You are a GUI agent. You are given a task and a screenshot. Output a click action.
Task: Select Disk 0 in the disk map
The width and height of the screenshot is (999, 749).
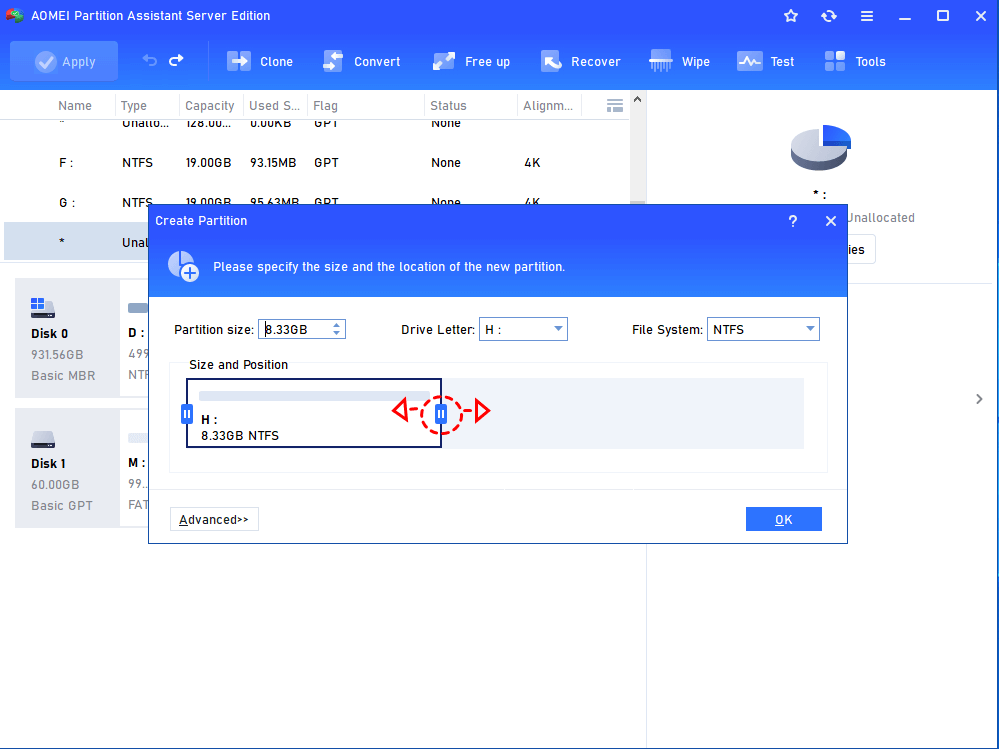[67, 338]
